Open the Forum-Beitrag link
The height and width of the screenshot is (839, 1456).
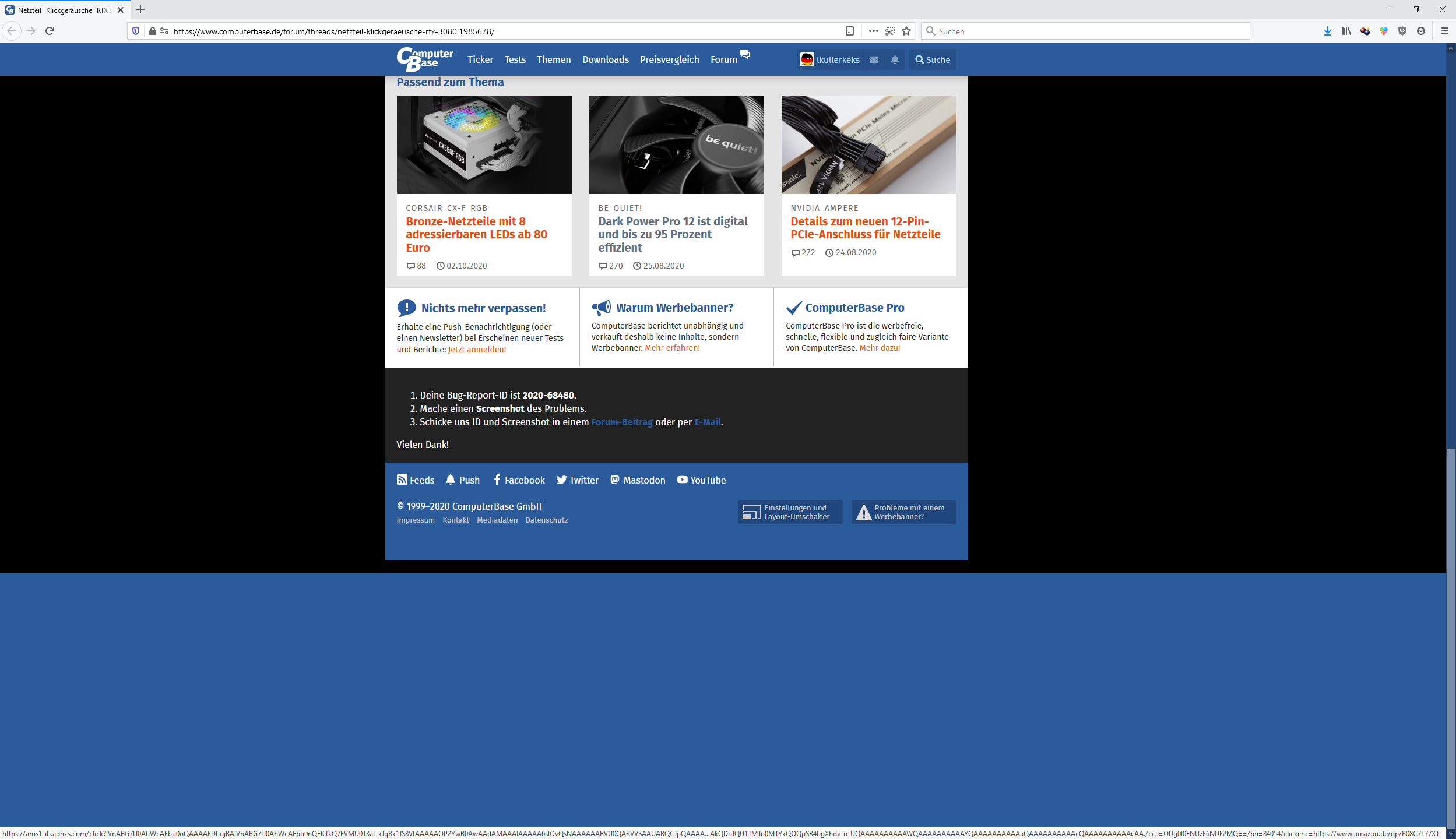(x=621, y=422)
